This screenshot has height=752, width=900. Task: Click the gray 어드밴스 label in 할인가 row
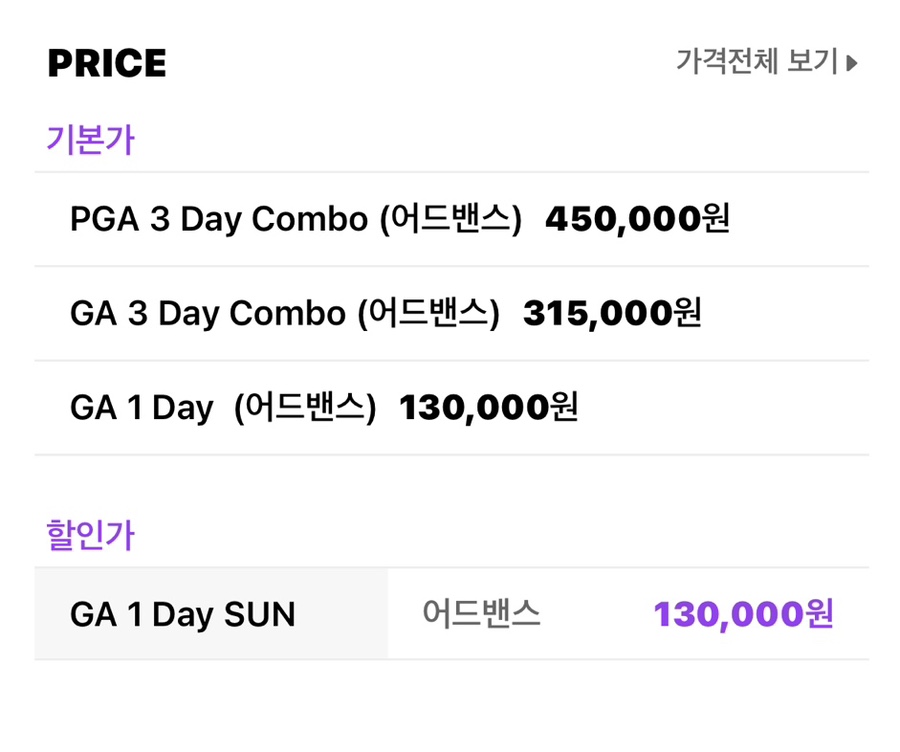(481, 614)
